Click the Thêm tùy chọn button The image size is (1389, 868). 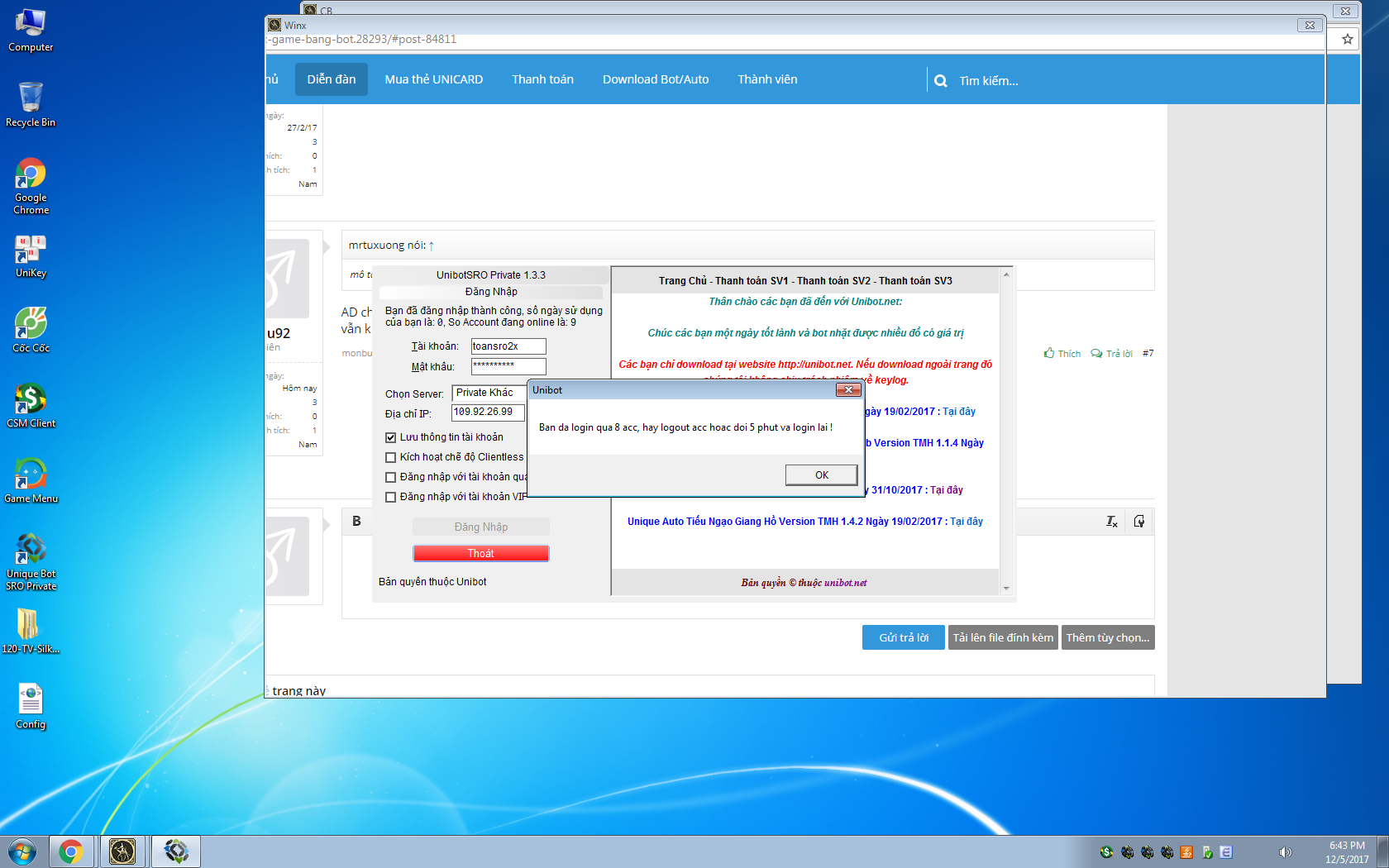[x=1108, y=637]
